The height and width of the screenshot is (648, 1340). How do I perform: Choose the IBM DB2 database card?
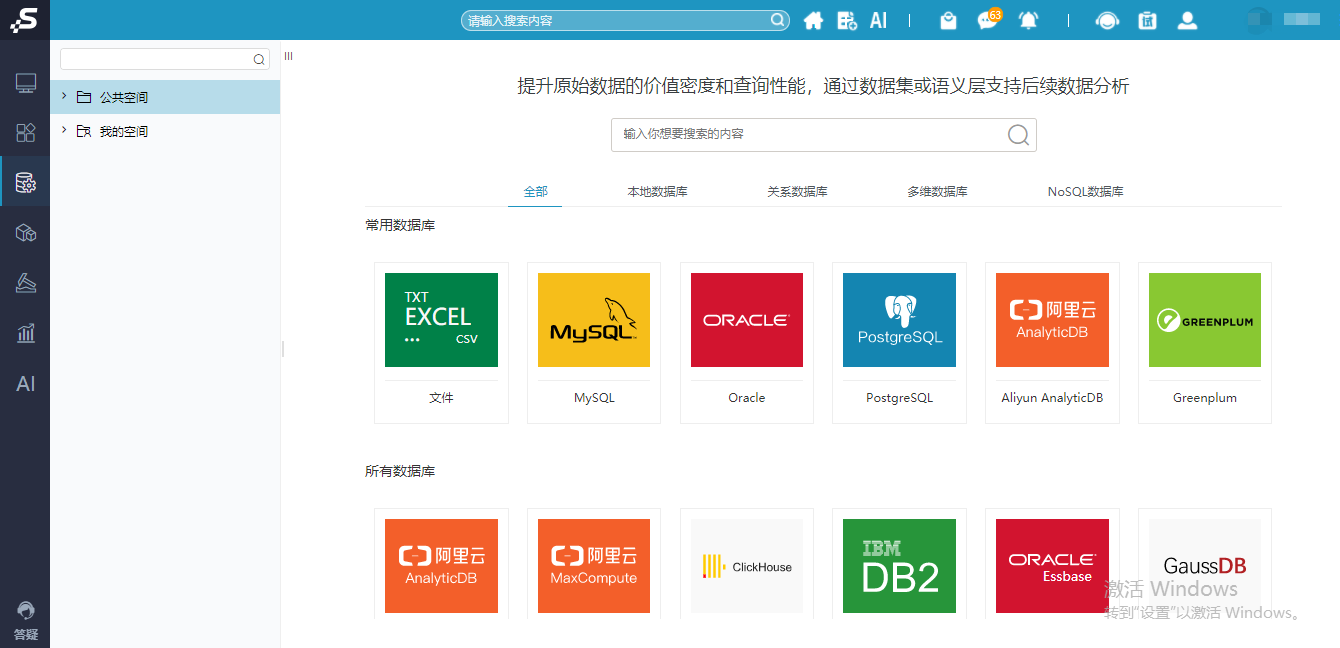click(x=899, y=566)
